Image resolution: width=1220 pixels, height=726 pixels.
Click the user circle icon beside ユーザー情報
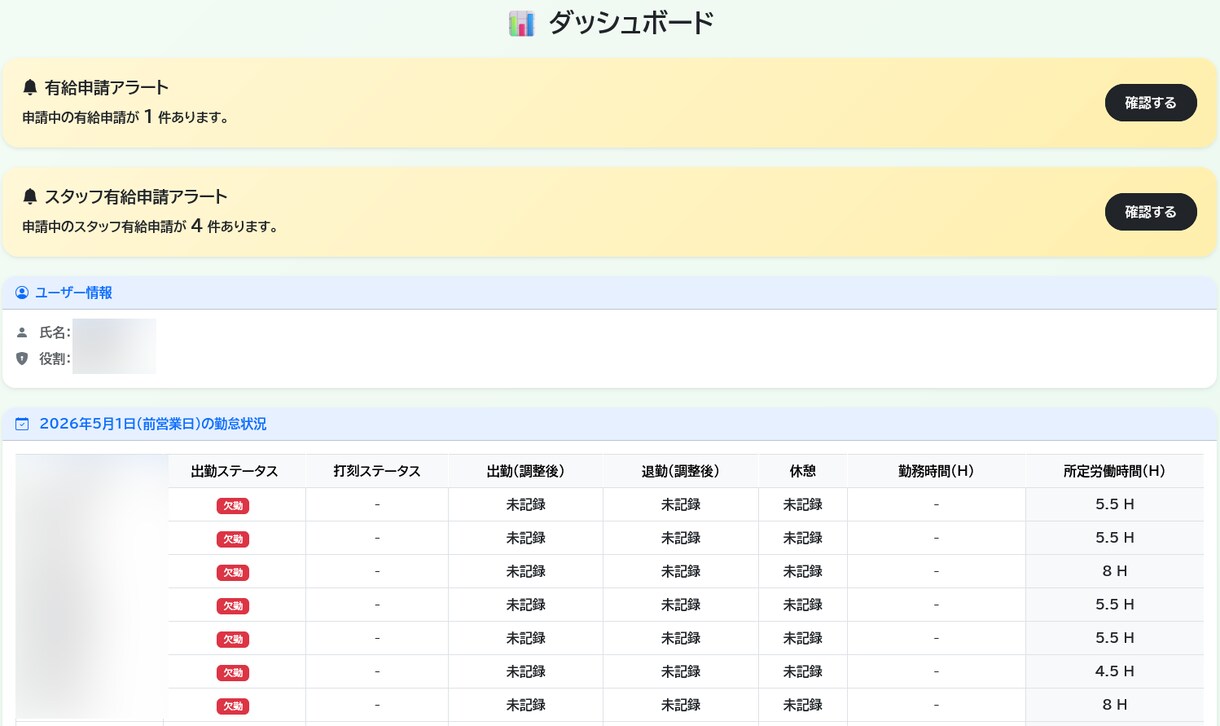coord(22,293)
